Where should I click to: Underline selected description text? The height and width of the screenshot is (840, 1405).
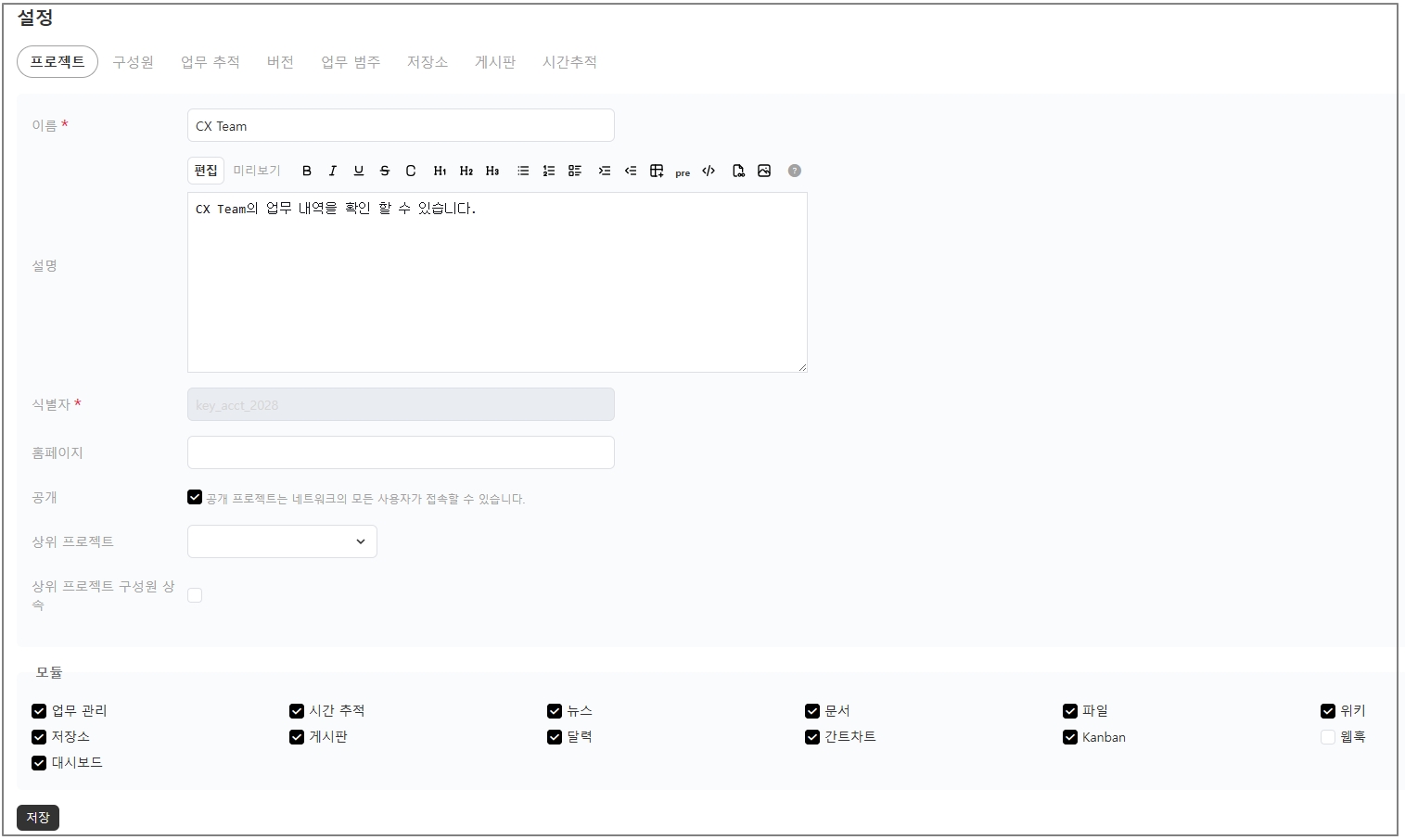pos(359,171)
